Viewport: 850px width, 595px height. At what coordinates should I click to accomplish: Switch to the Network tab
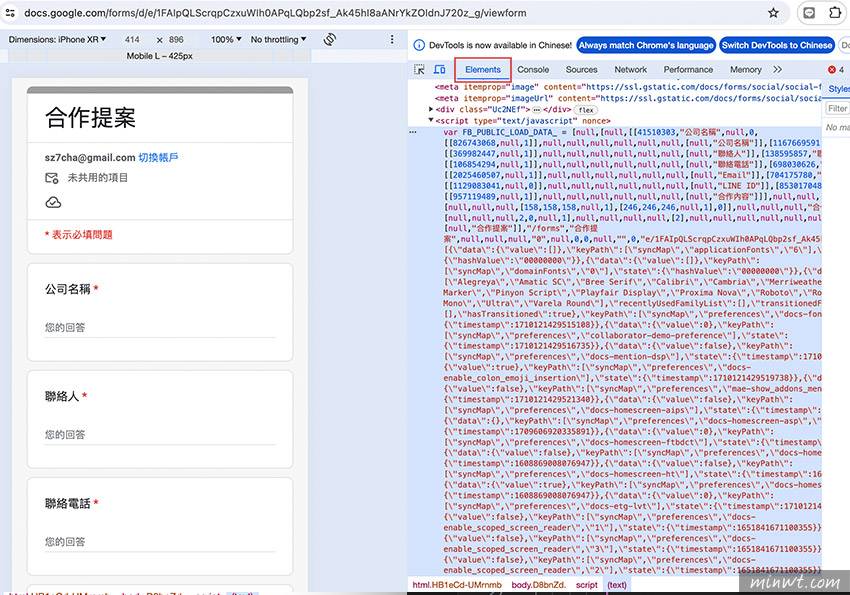(630, 69)
